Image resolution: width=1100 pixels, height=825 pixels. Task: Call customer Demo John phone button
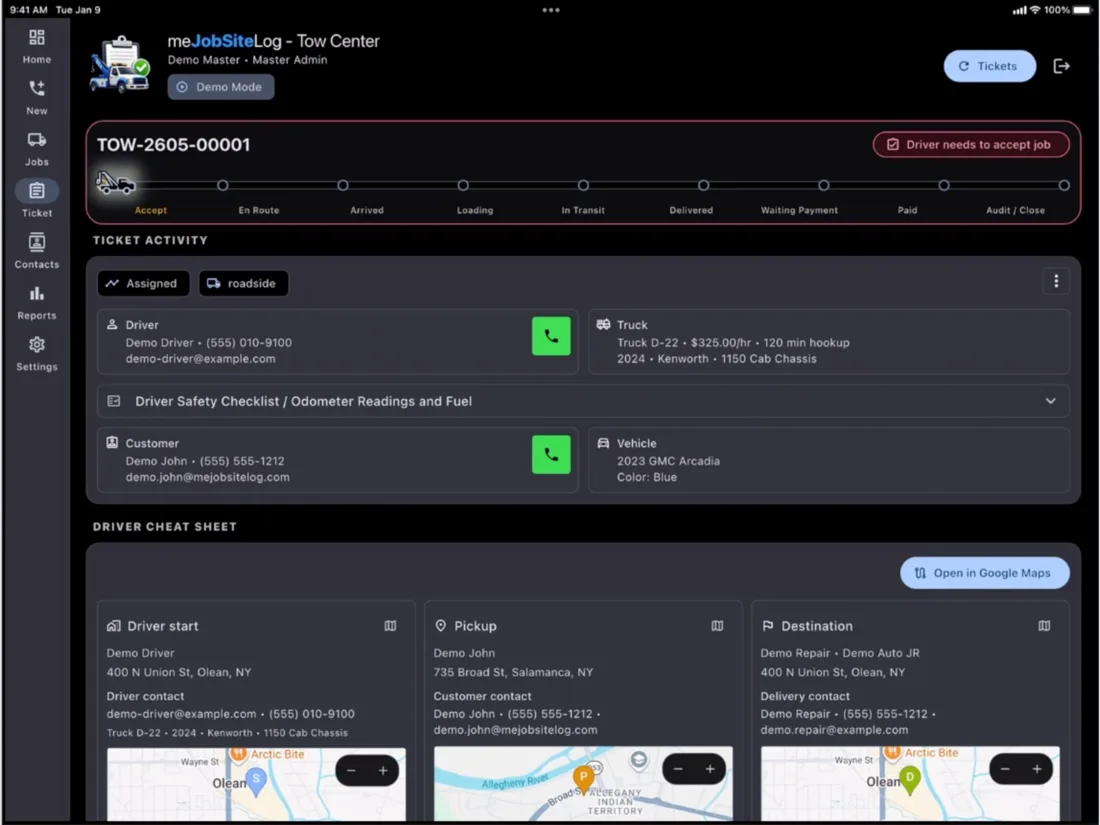point(551,455)
